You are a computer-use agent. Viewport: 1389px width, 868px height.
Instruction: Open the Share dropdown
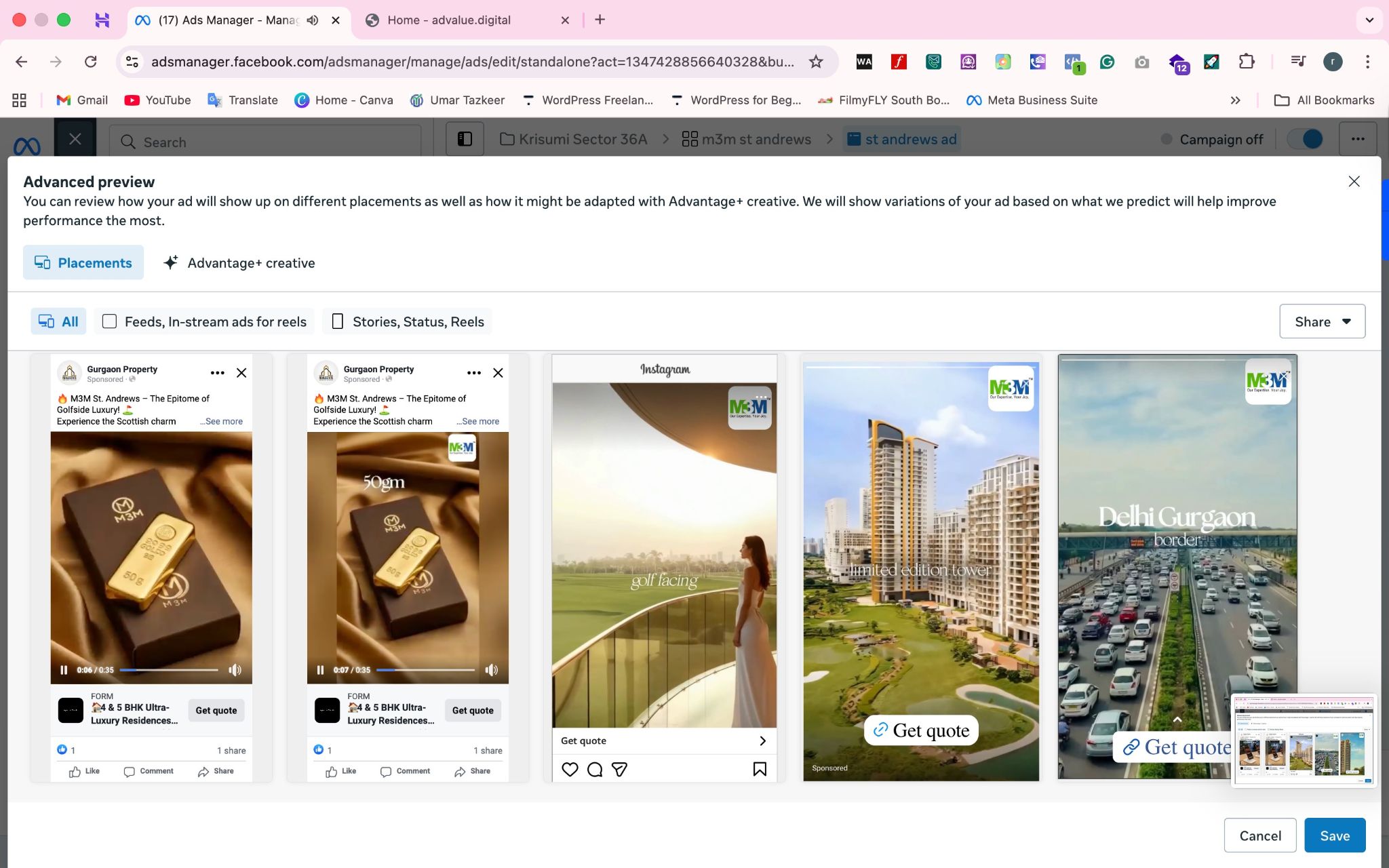coord(1322,321)
